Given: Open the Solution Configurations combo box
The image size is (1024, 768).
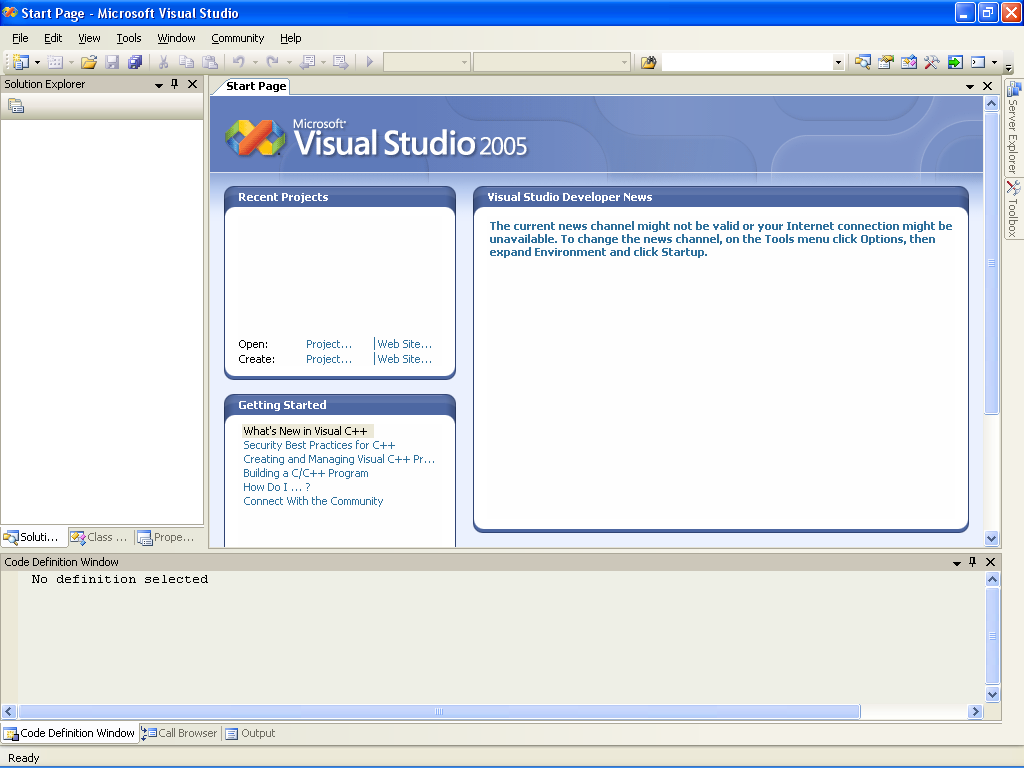Looking at the screenshot, I should pyautogui.click(x=426, y=62).
